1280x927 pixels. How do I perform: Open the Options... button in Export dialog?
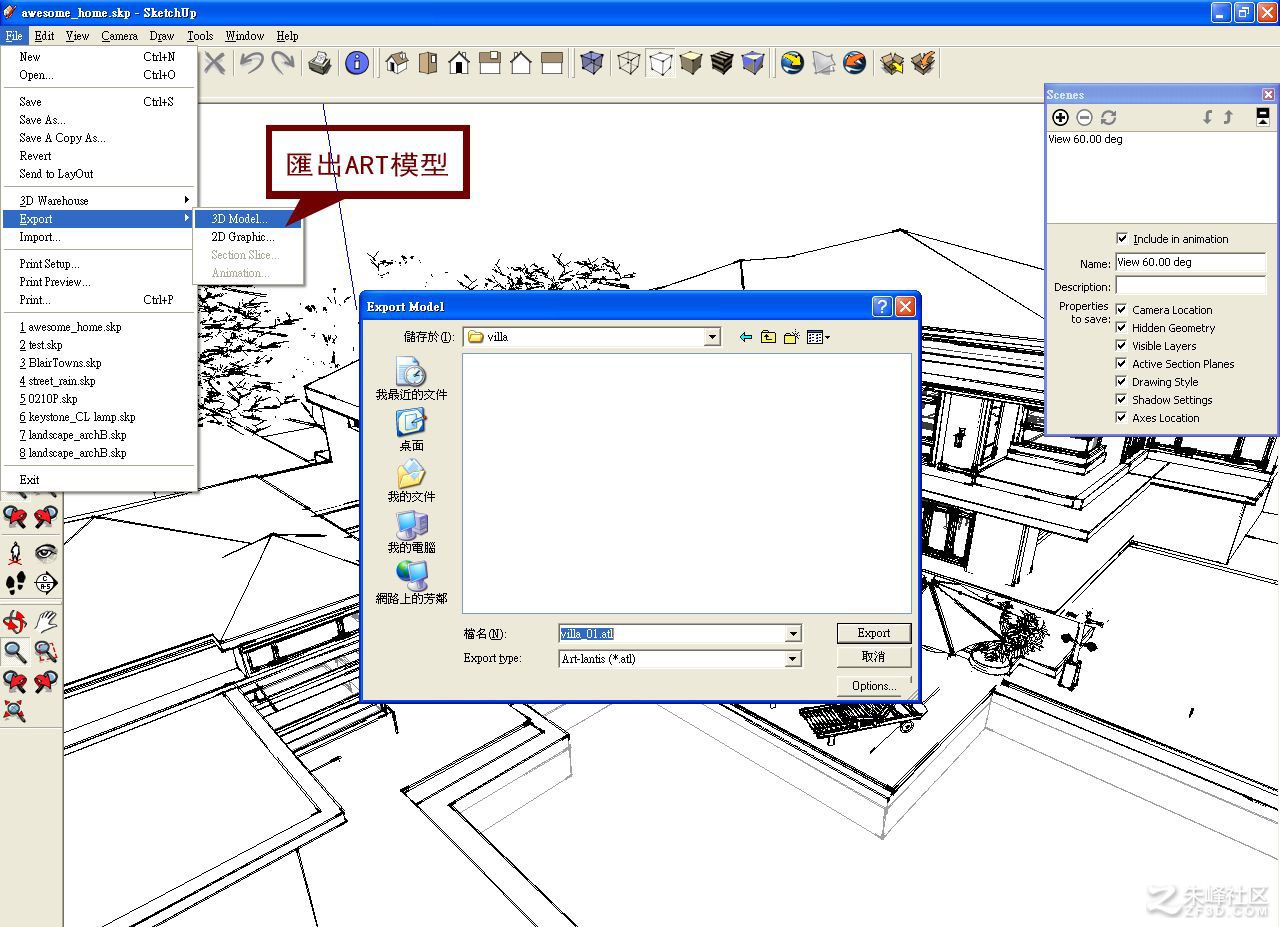tap(874, 686)
